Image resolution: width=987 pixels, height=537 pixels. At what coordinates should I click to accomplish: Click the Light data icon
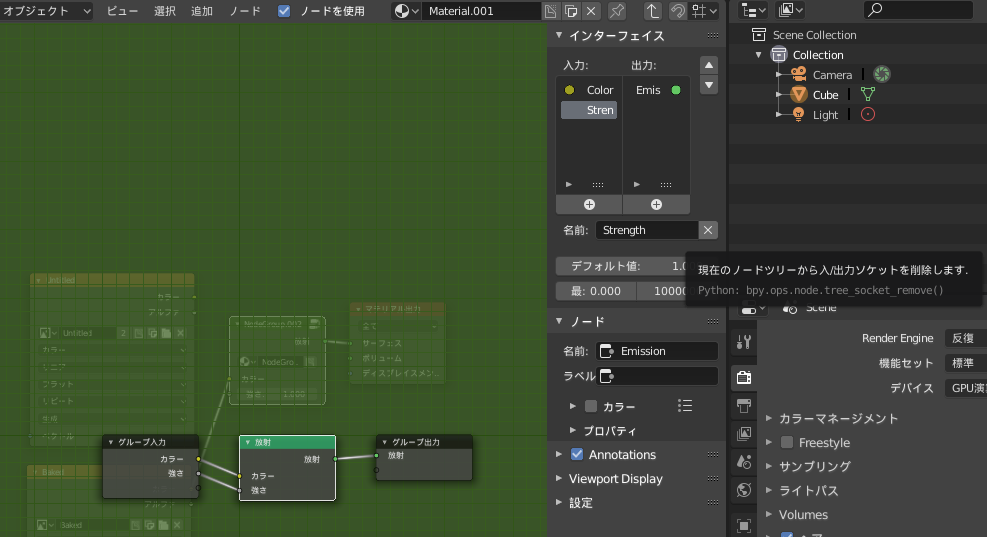pyautogui.click(x=868, y=115)
